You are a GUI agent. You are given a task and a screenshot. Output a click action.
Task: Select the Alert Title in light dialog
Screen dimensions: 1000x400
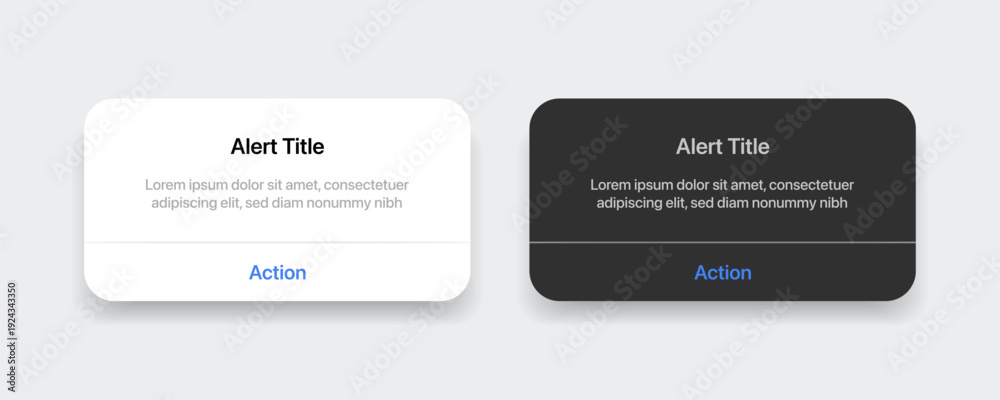click(277, 147)
